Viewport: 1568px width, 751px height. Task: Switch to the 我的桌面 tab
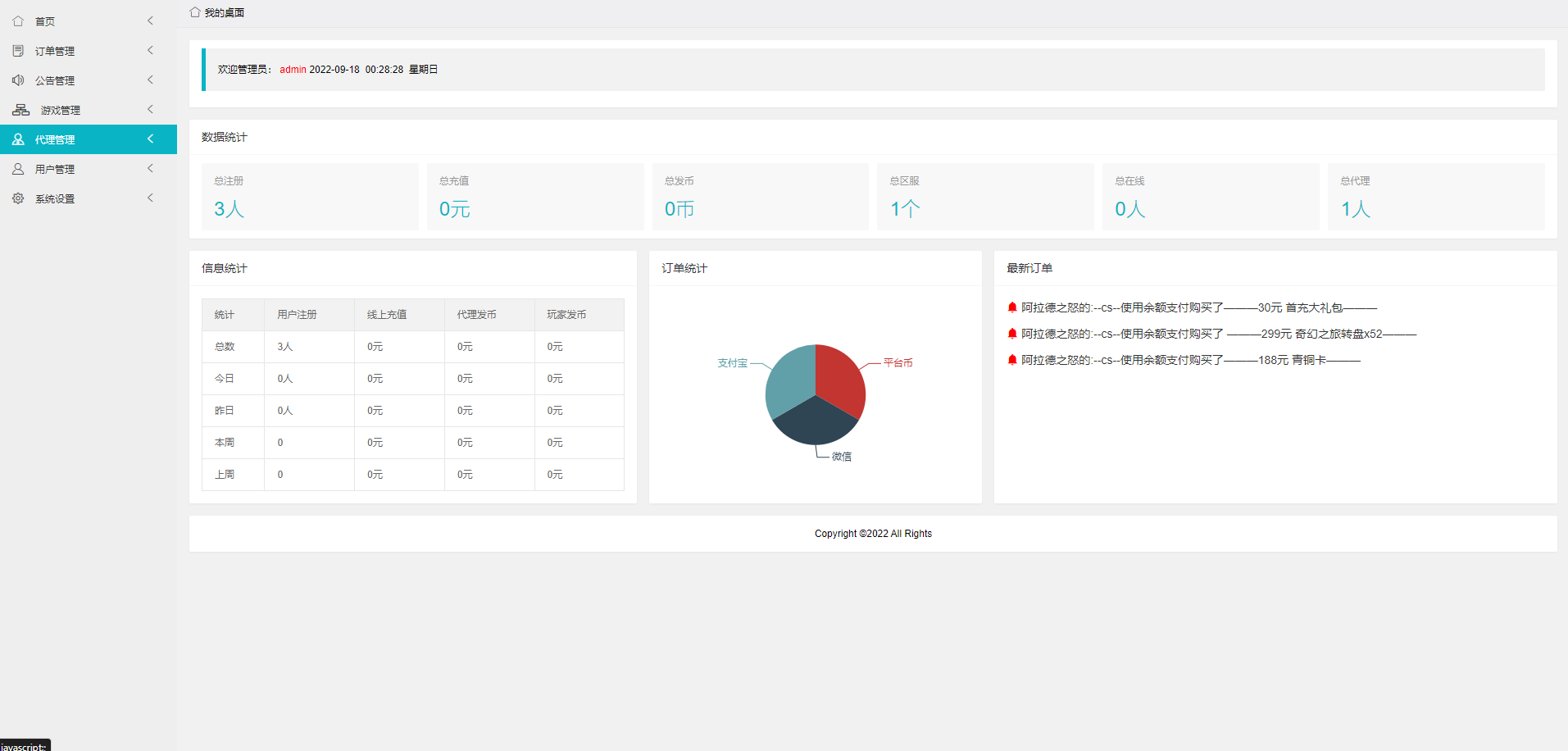click(x=224, y=13)
